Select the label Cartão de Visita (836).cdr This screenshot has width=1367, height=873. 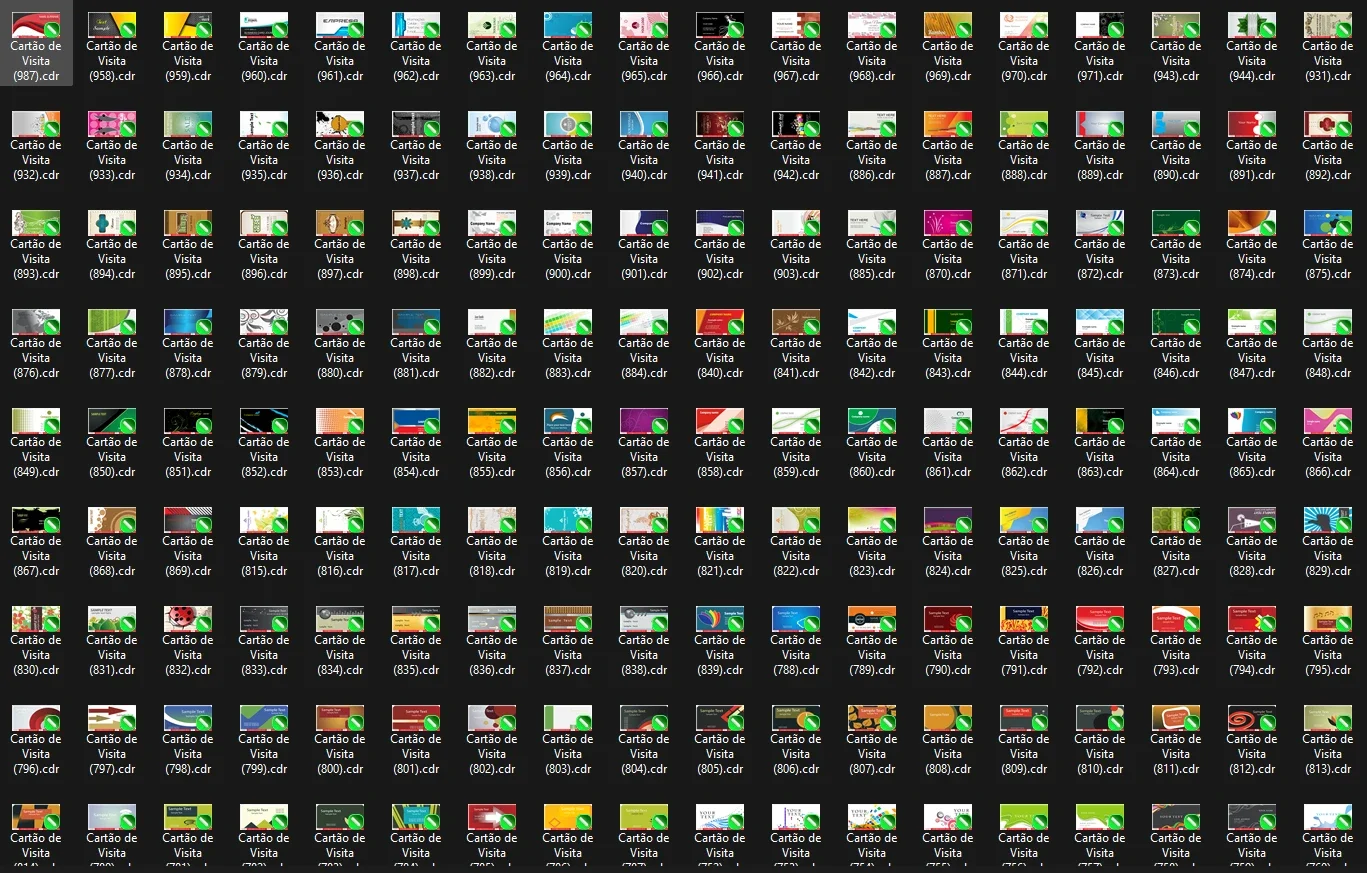[x=492, y=655]
